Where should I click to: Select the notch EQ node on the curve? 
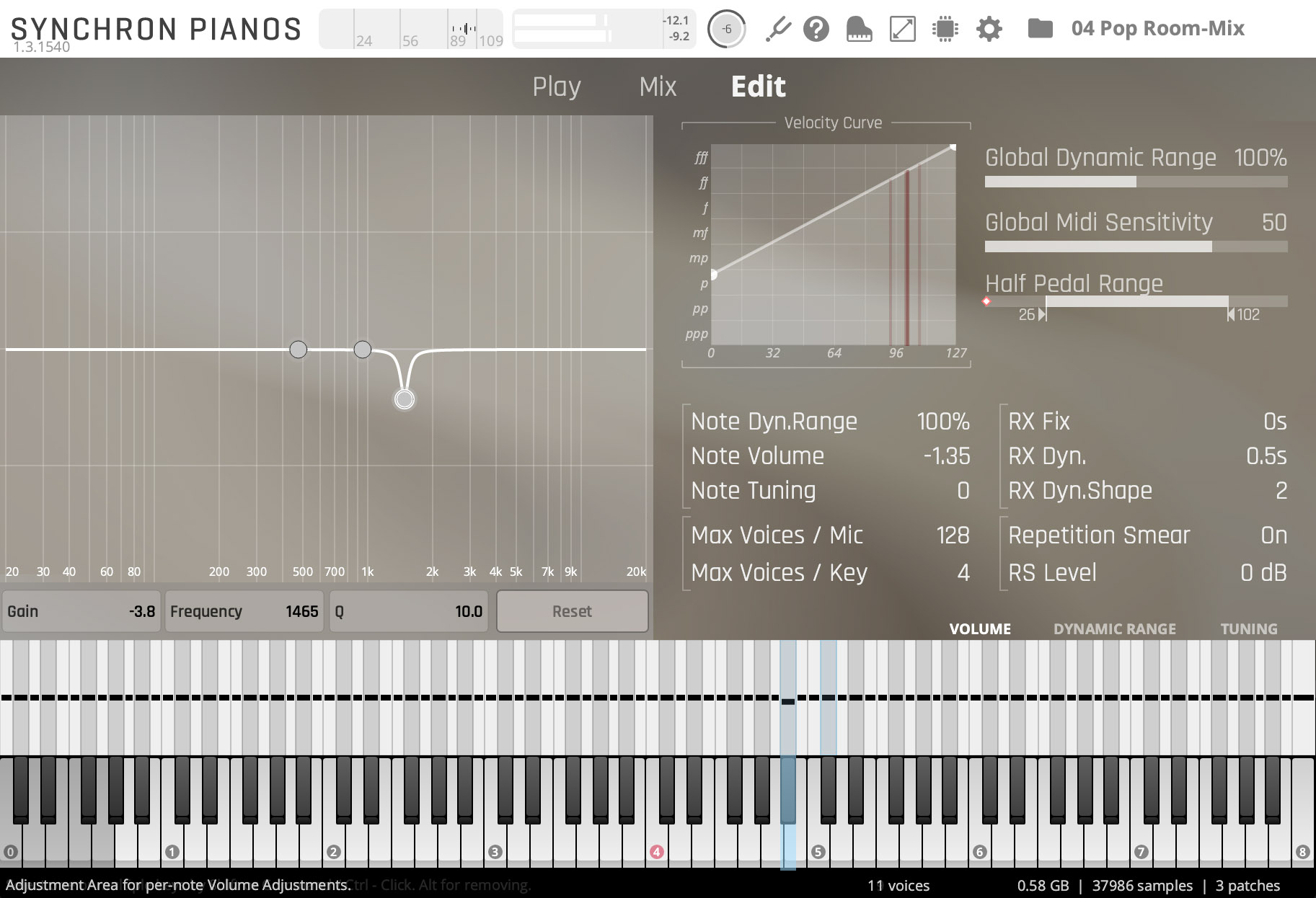tap(405, 399)
